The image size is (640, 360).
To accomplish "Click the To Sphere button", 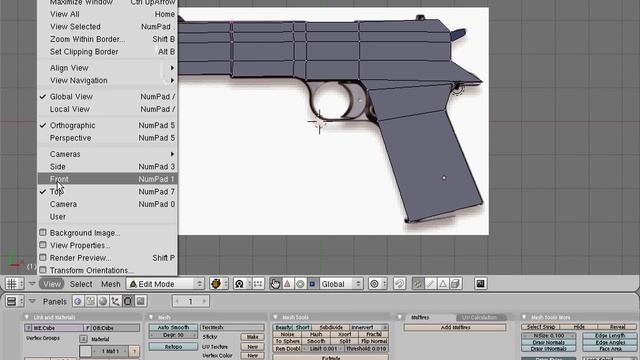I will pyautogui.click(x=288, y=341).
